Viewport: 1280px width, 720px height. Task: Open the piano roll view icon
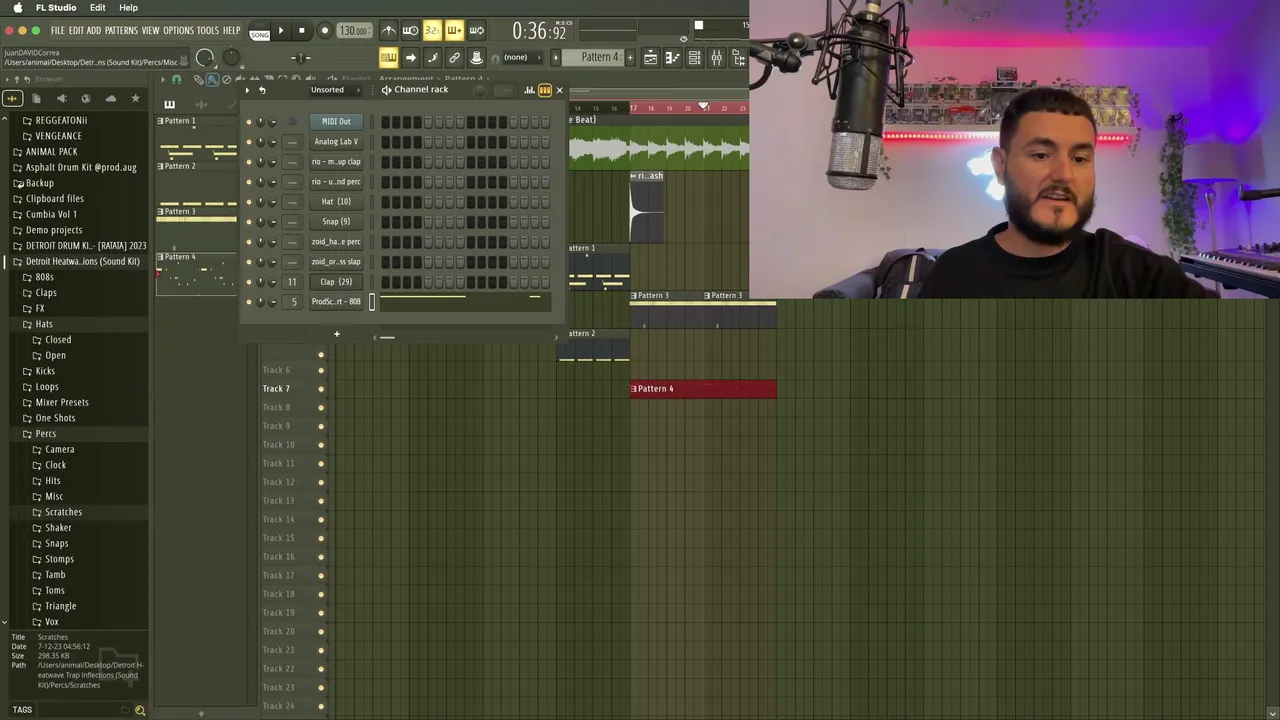[672, 58]
